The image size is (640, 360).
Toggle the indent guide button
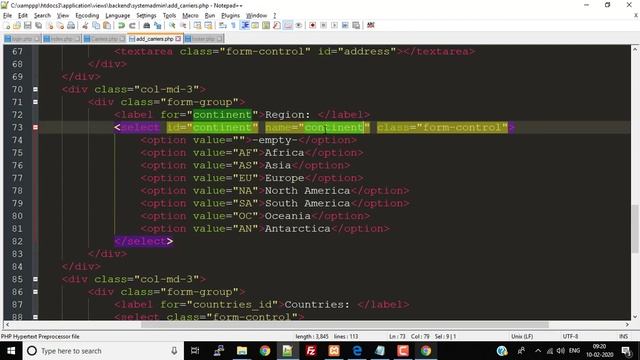pyautogui.click(x=245, y=25)
